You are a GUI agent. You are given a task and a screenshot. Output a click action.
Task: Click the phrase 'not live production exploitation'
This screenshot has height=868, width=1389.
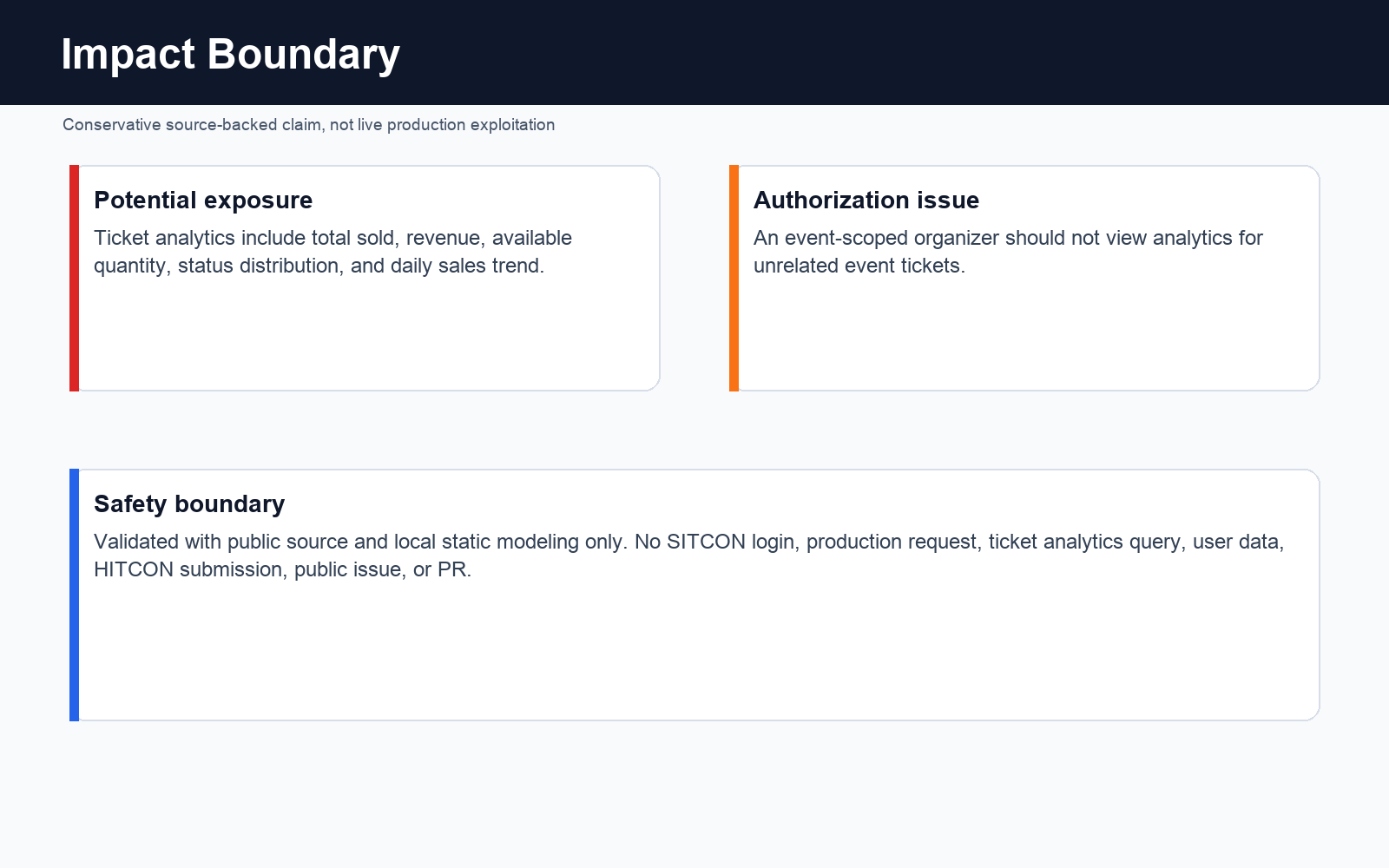(x=443, y=125)
